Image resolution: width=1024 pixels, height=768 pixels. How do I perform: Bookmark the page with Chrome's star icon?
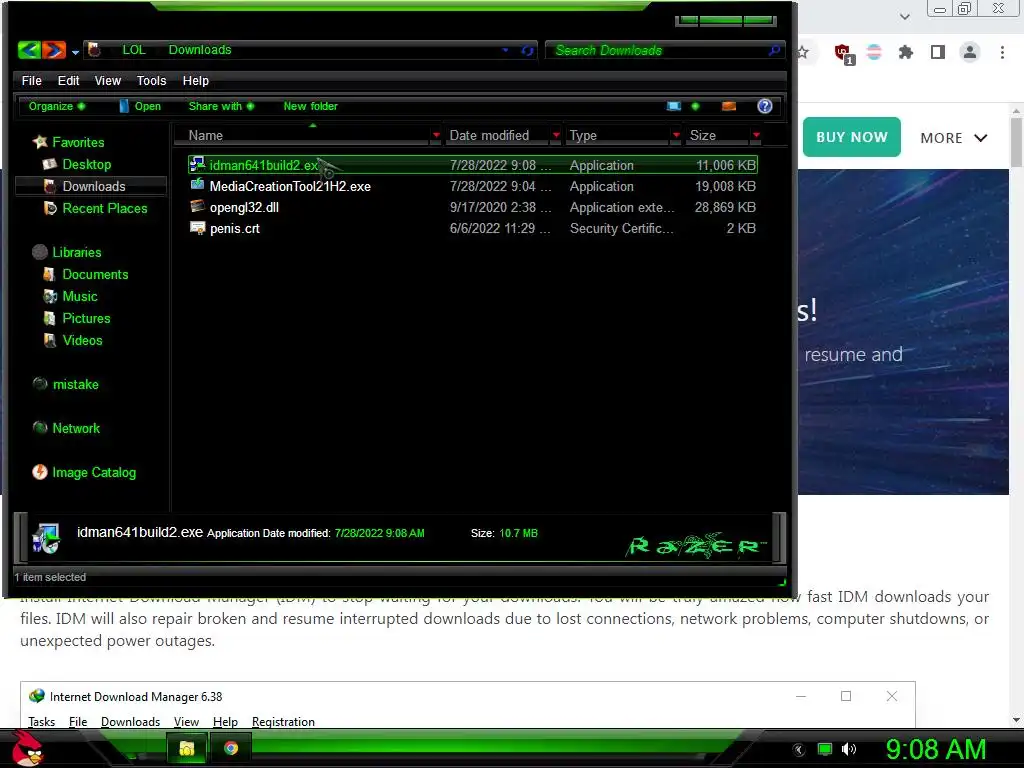click(x=803, y=52)
